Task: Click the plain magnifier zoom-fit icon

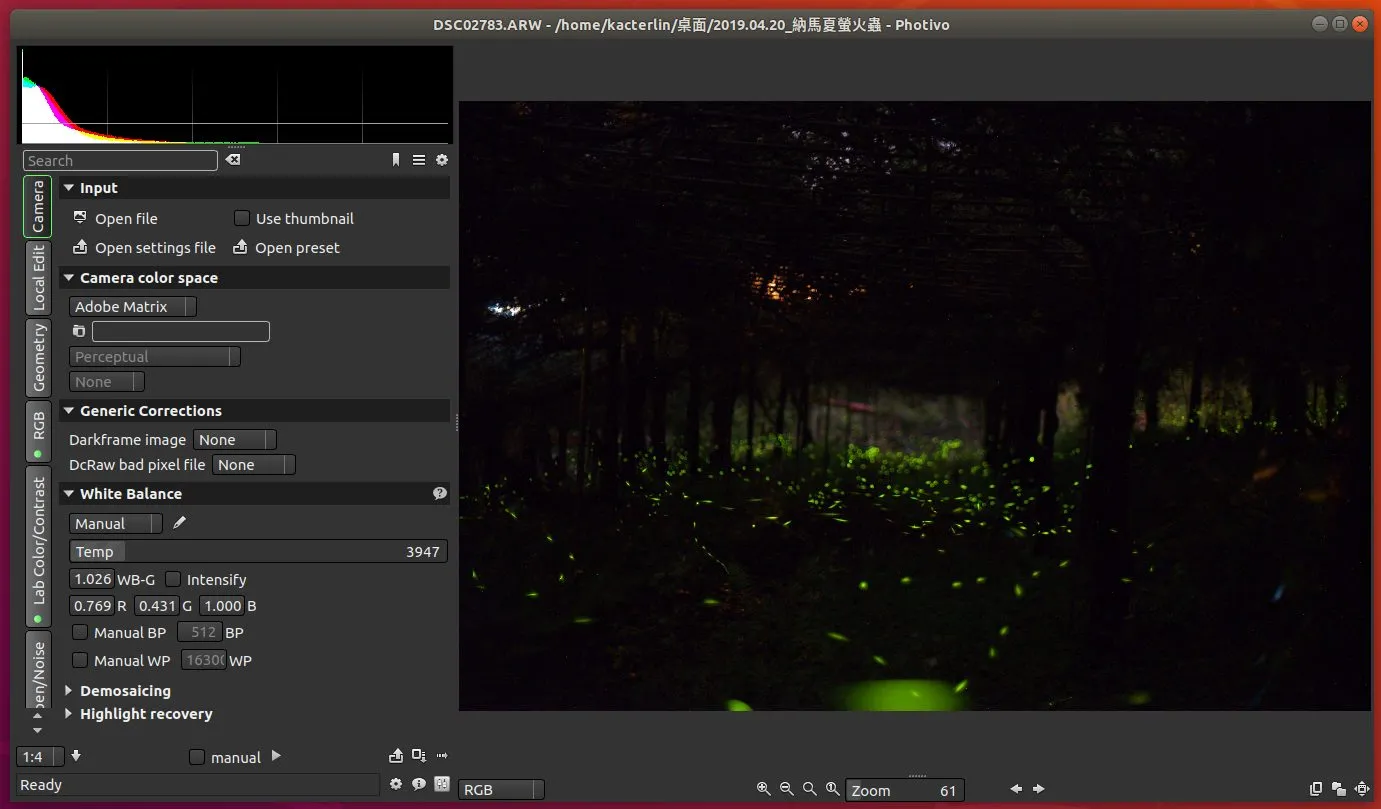Action: (x=810, y=789)
